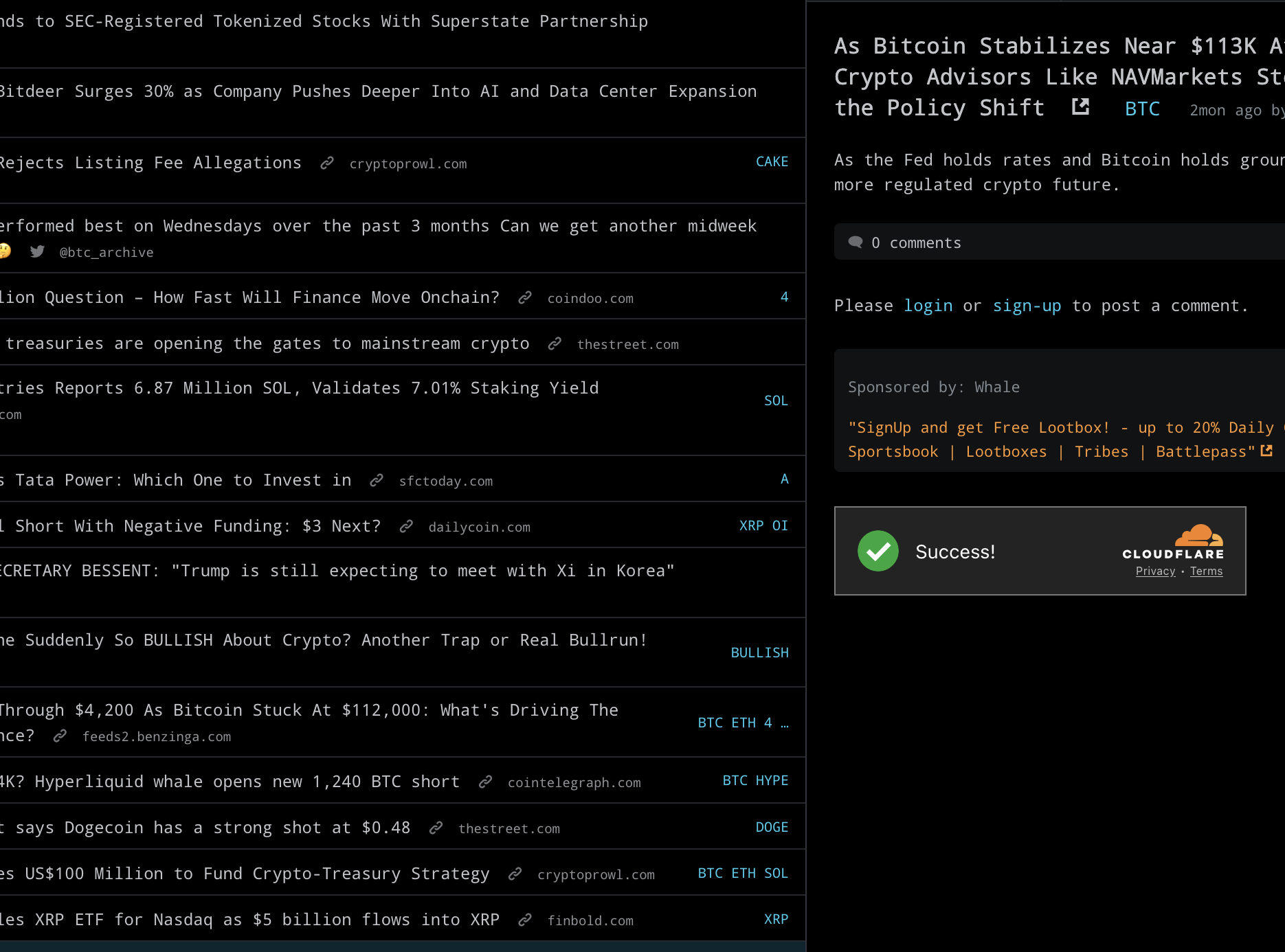The width and height of the screenshot is (1285, 952).
Task: Click the comment bubble icon by 0 comments
Action: (x=856, y=242)
